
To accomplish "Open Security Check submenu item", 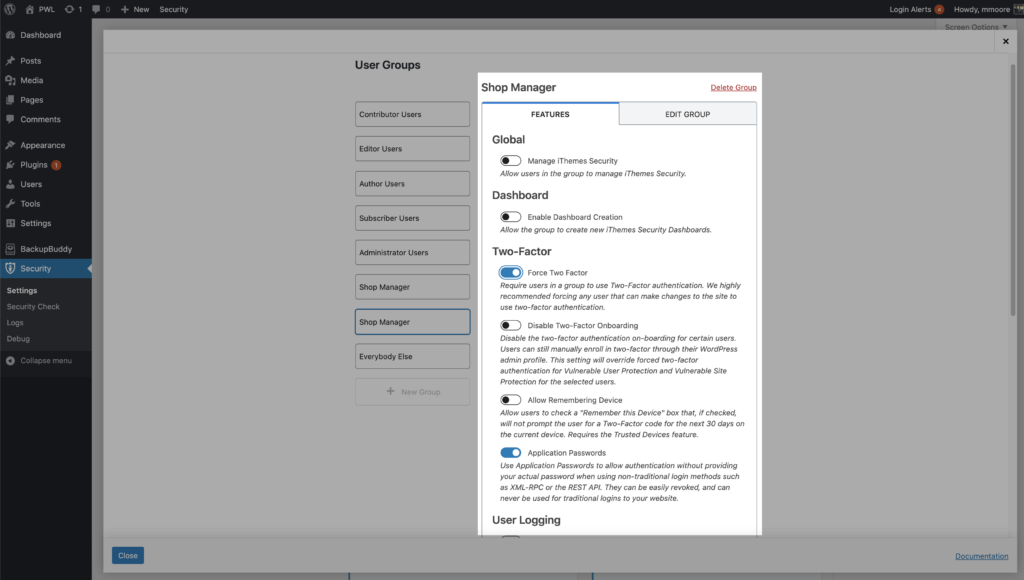I will point(33,306).
